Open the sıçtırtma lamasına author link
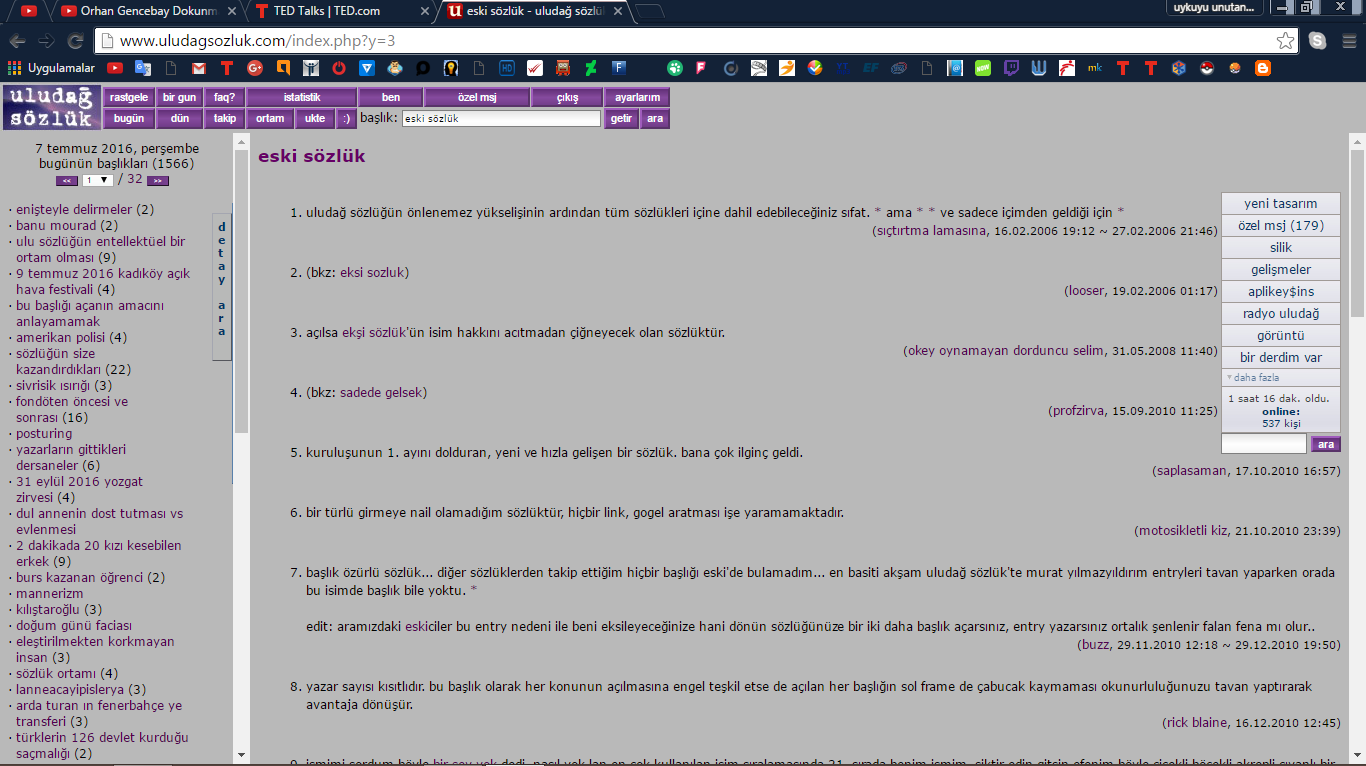1366x766 pixels. pyautogui.click(x=930, y=231)
